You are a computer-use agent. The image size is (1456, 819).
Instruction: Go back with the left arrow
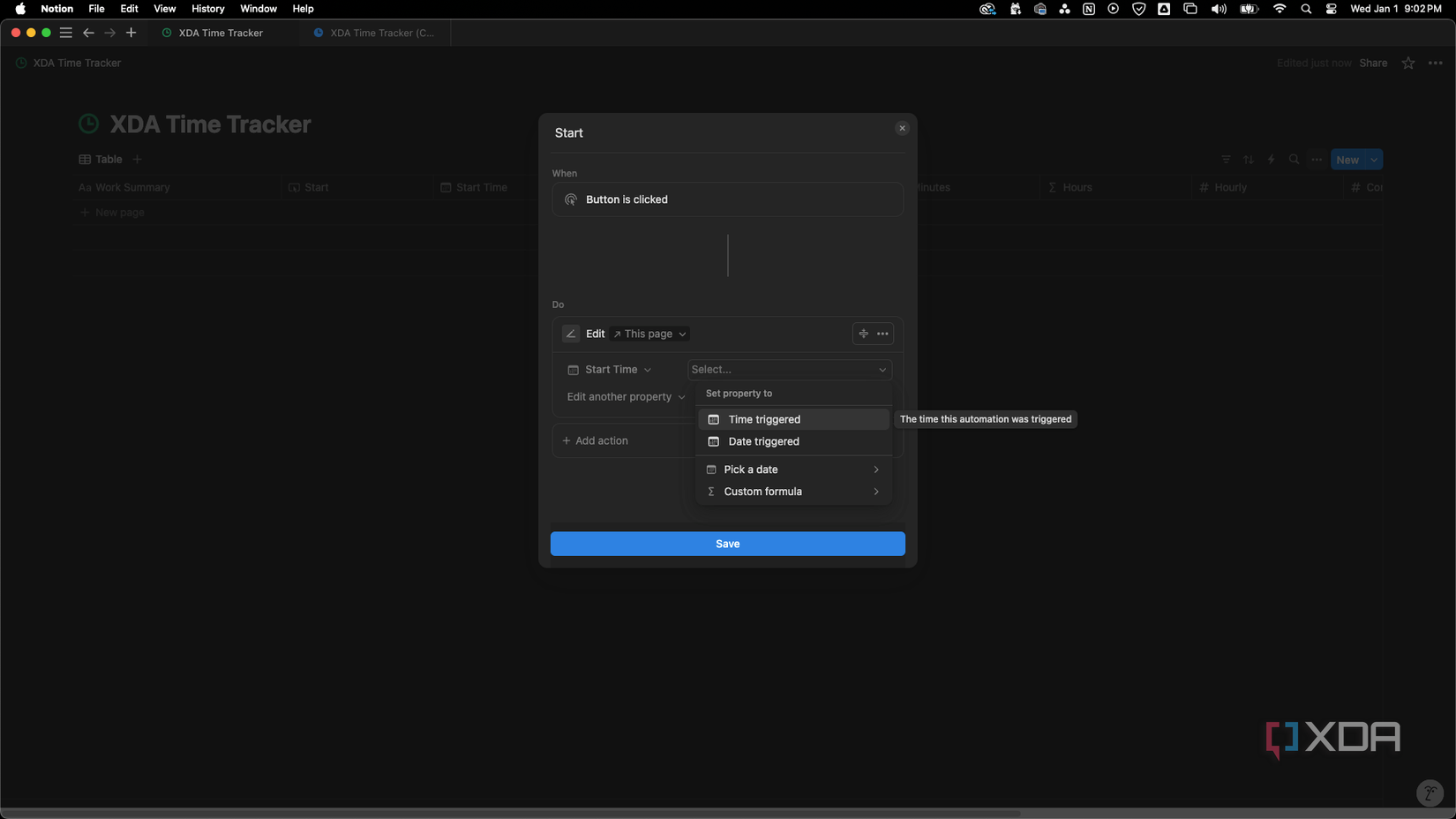(88, 33)
